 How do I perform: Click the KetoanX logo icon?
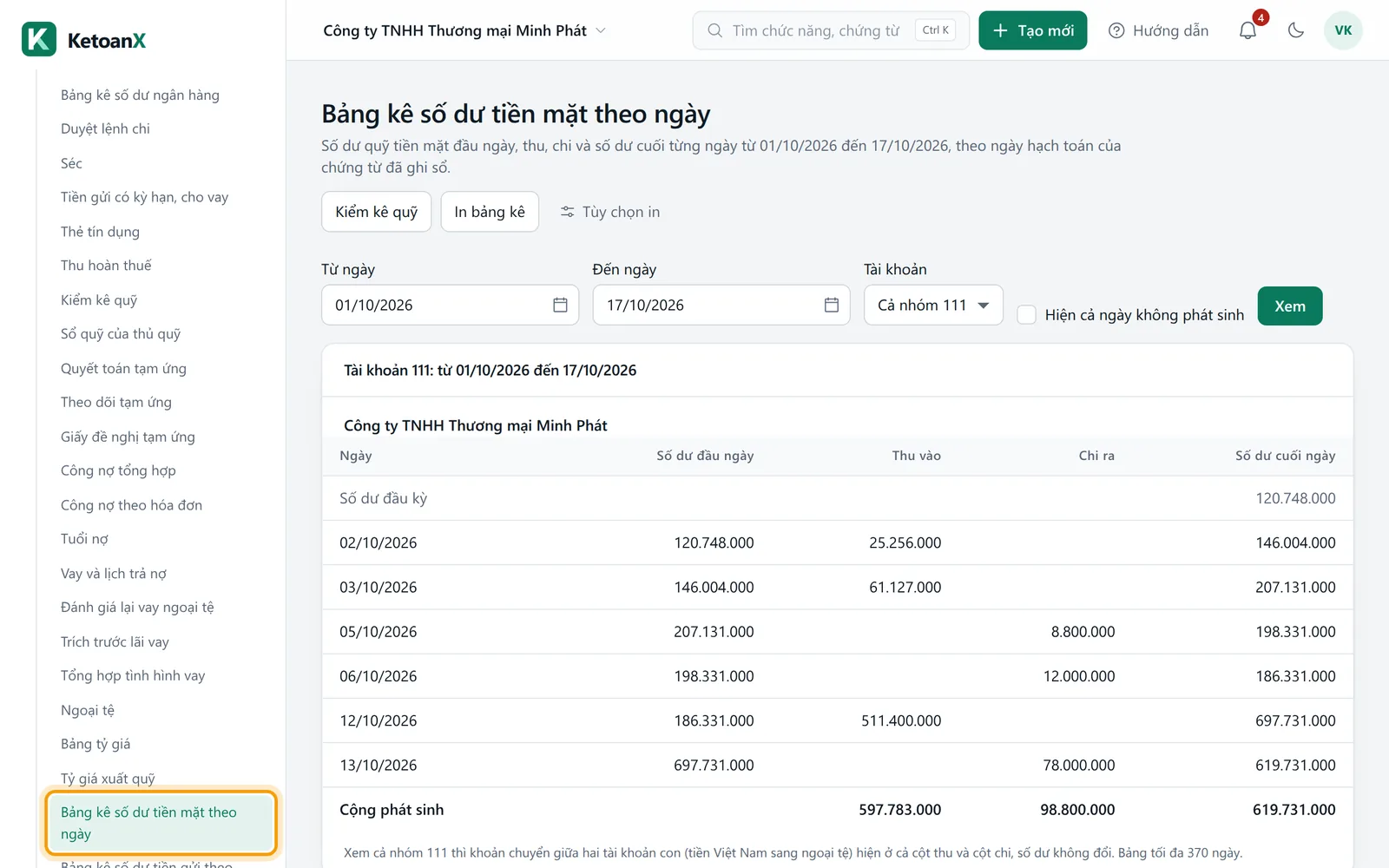click(39, 39)
